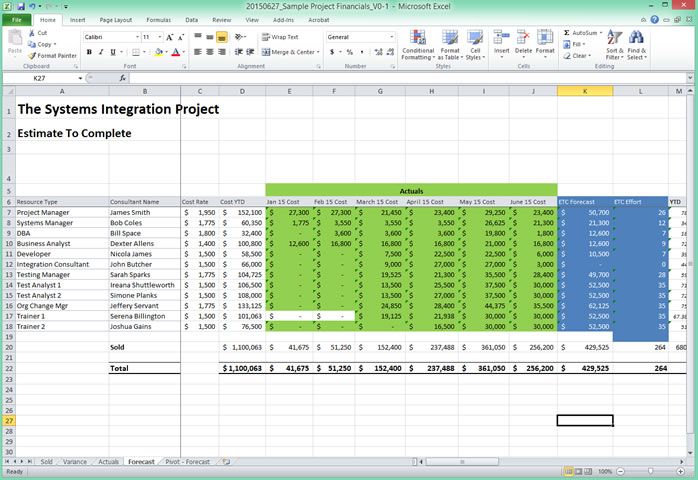The image size is (698, 480).
Task: Toggle Top Align vertical alignment
Action: (x=198, y=37)
